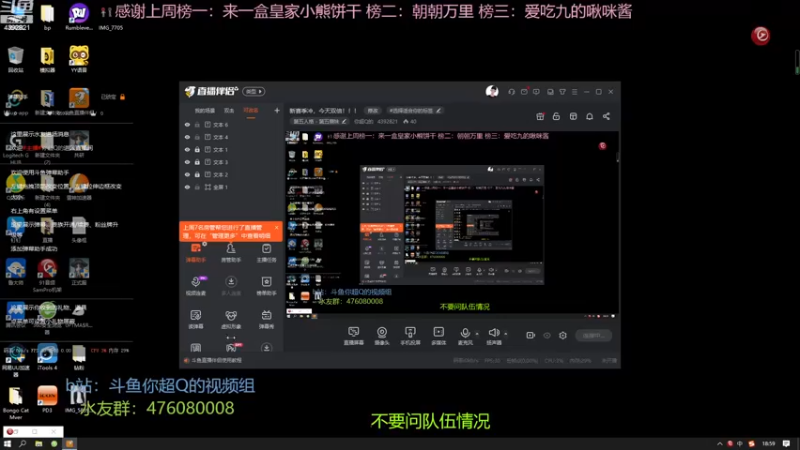This screenshot has width=800, height=450.
Task: Open customer service headset icon
Action: pyautogui.click(x=511, y=92)
